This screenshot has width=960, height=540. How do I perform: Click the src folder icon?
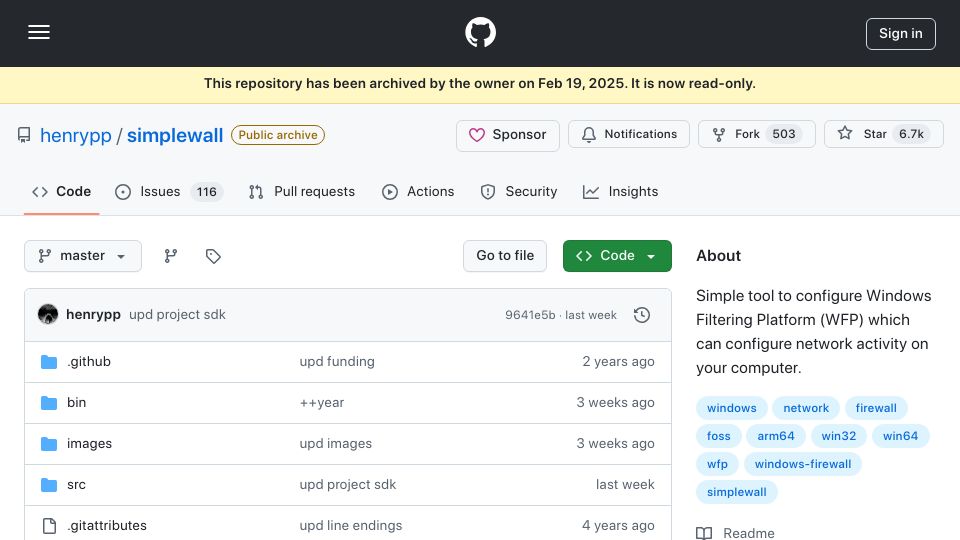(49, 485)
